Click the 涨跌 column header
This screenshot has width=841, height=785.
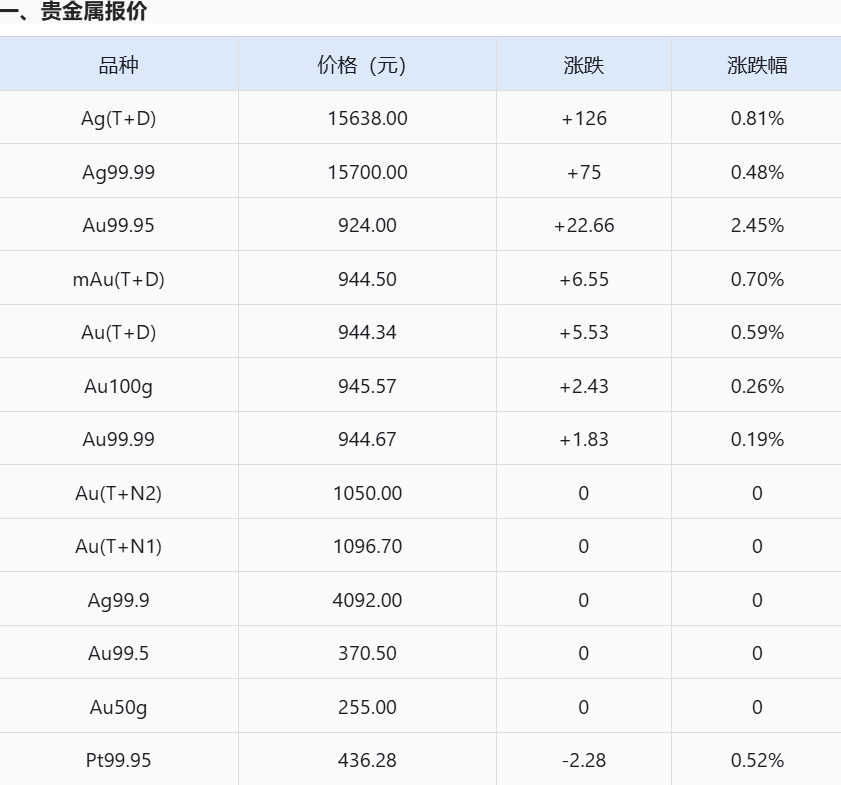click(x=584, y=65)
